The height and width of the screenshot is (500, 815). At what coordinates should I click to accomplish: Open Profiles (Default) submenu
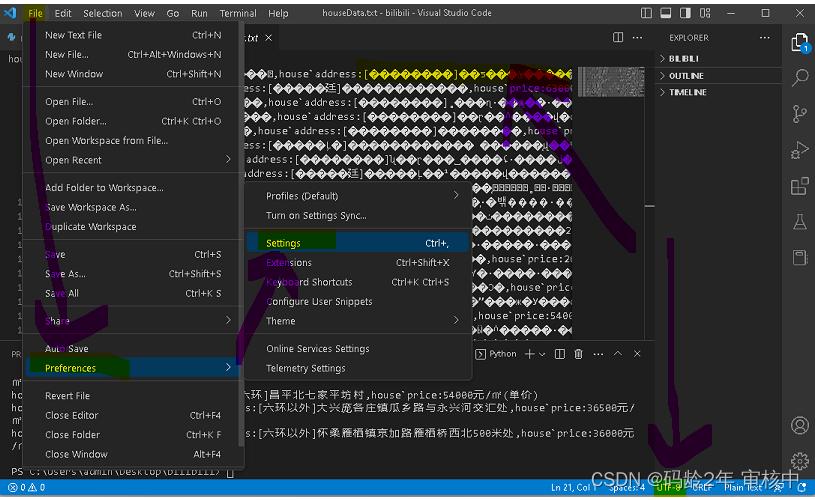[x=358, y=196]
